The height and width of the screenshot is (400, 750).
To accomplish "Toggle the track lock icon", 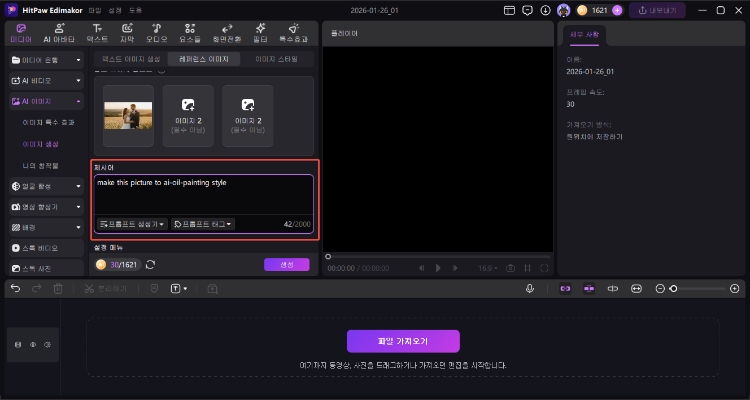I will [x=18, y=344].
